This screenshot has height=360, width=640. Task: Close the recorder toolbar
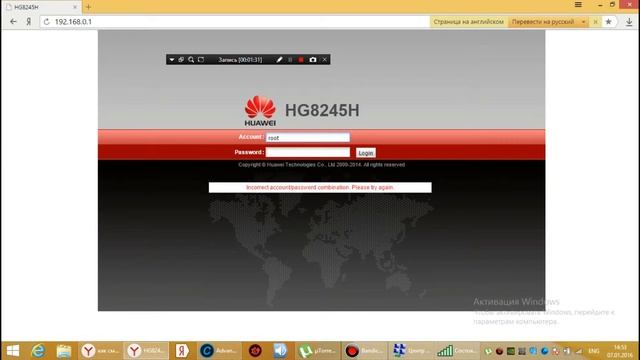click(x=324, y=60)
